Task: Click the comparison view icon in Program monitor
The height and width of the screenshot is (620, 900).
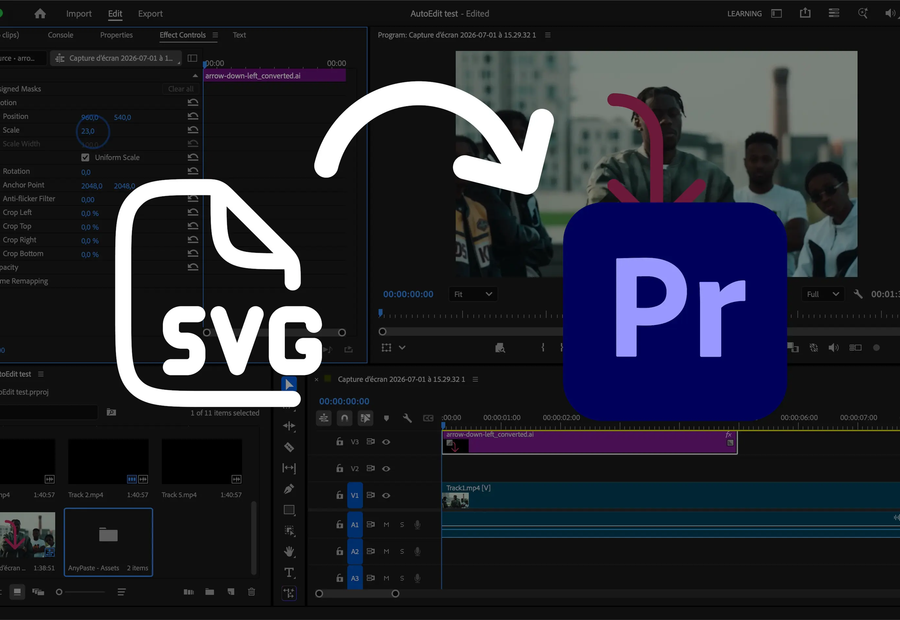Action: tap(855, 347)
